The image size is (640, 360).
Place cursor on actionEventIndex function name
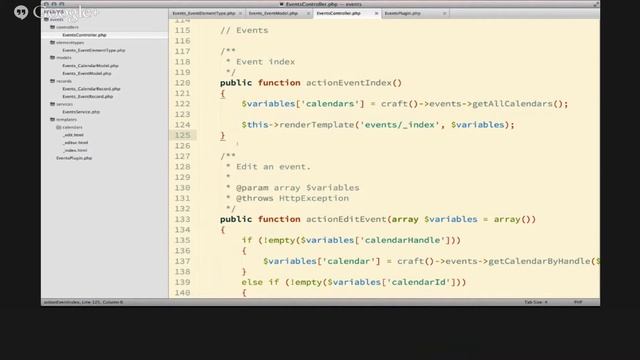click(x=349, y=83)
